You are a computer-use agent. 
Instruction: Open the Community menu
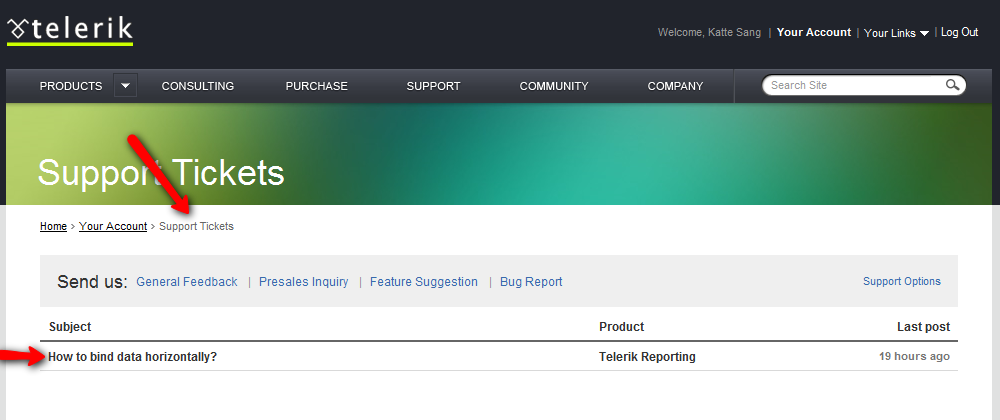(x=554, y=86)
